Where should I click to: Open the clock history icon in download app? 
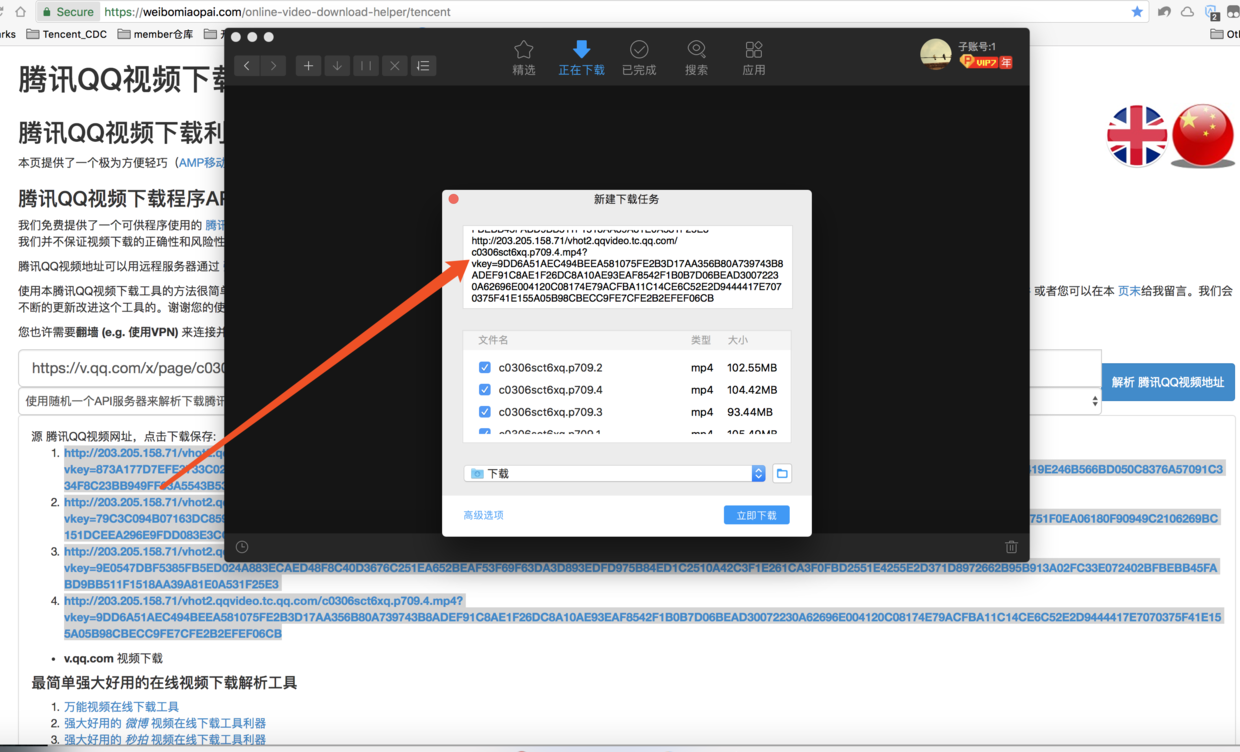(x=242, y=547)
